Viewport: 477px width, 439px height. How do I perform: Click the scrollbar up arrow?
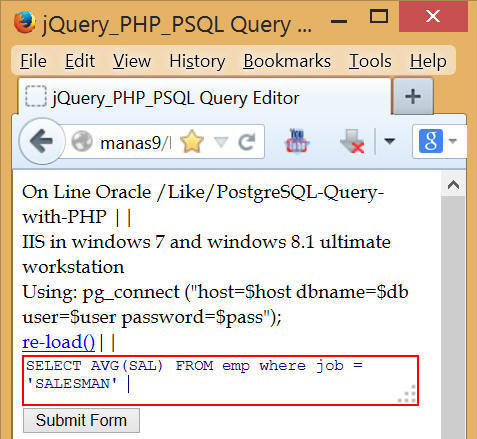[x=453, y=185]
